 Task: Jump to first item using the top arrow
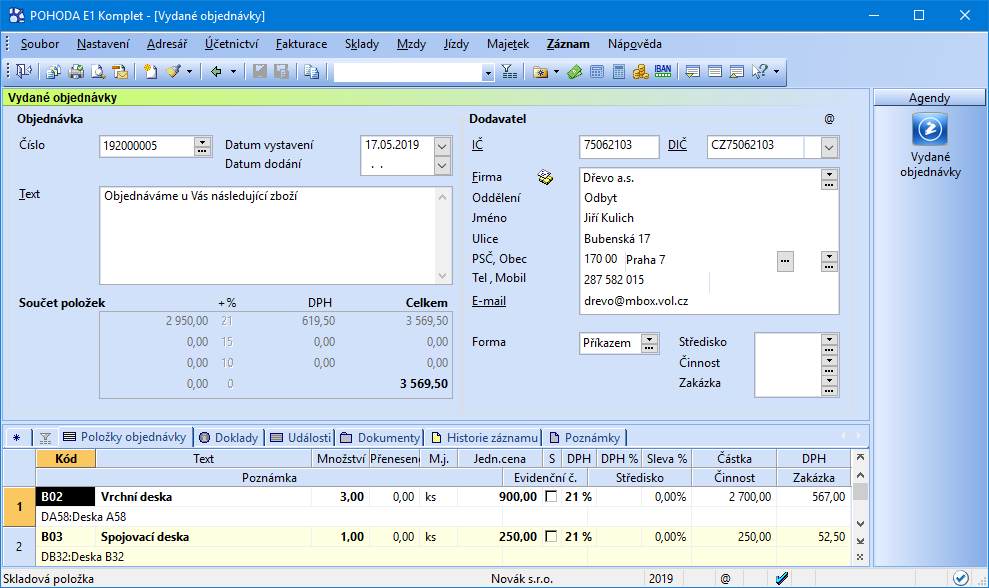click(860, 457)
